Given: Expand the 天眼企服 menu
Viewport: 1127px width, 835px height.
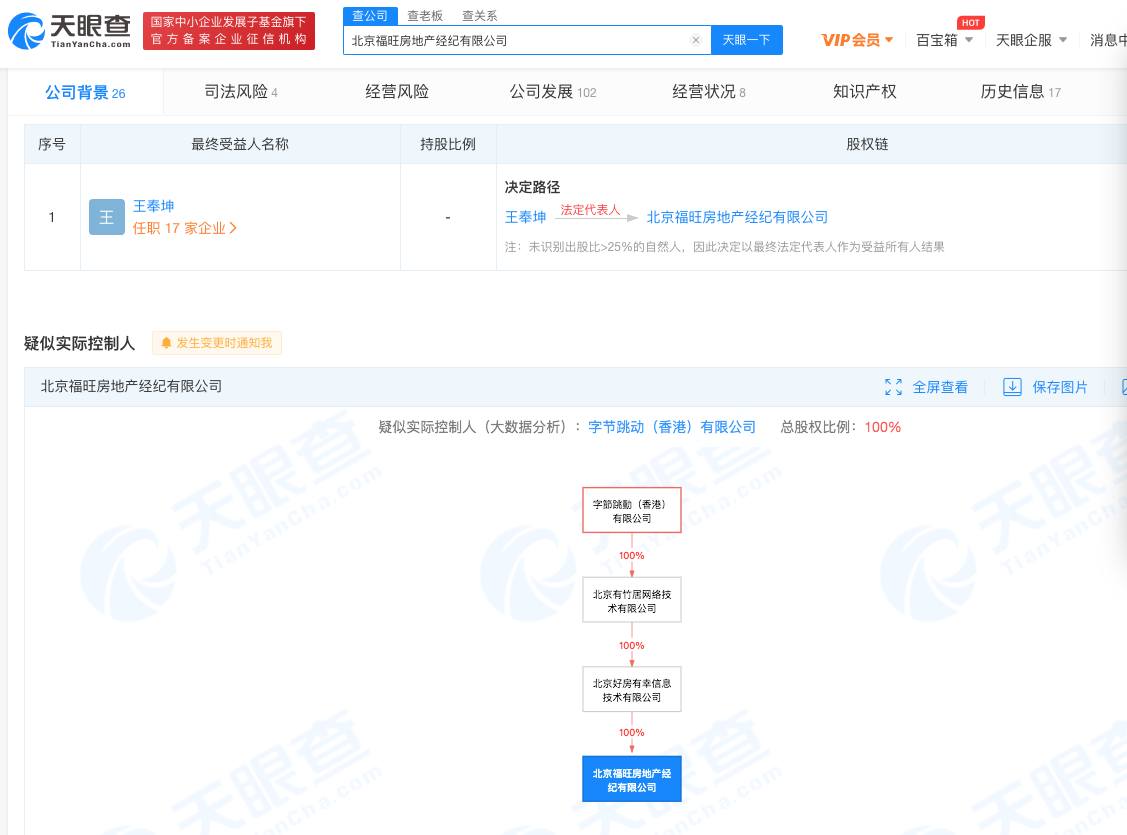Looking at the screenshot, I should click(1031, 40).
